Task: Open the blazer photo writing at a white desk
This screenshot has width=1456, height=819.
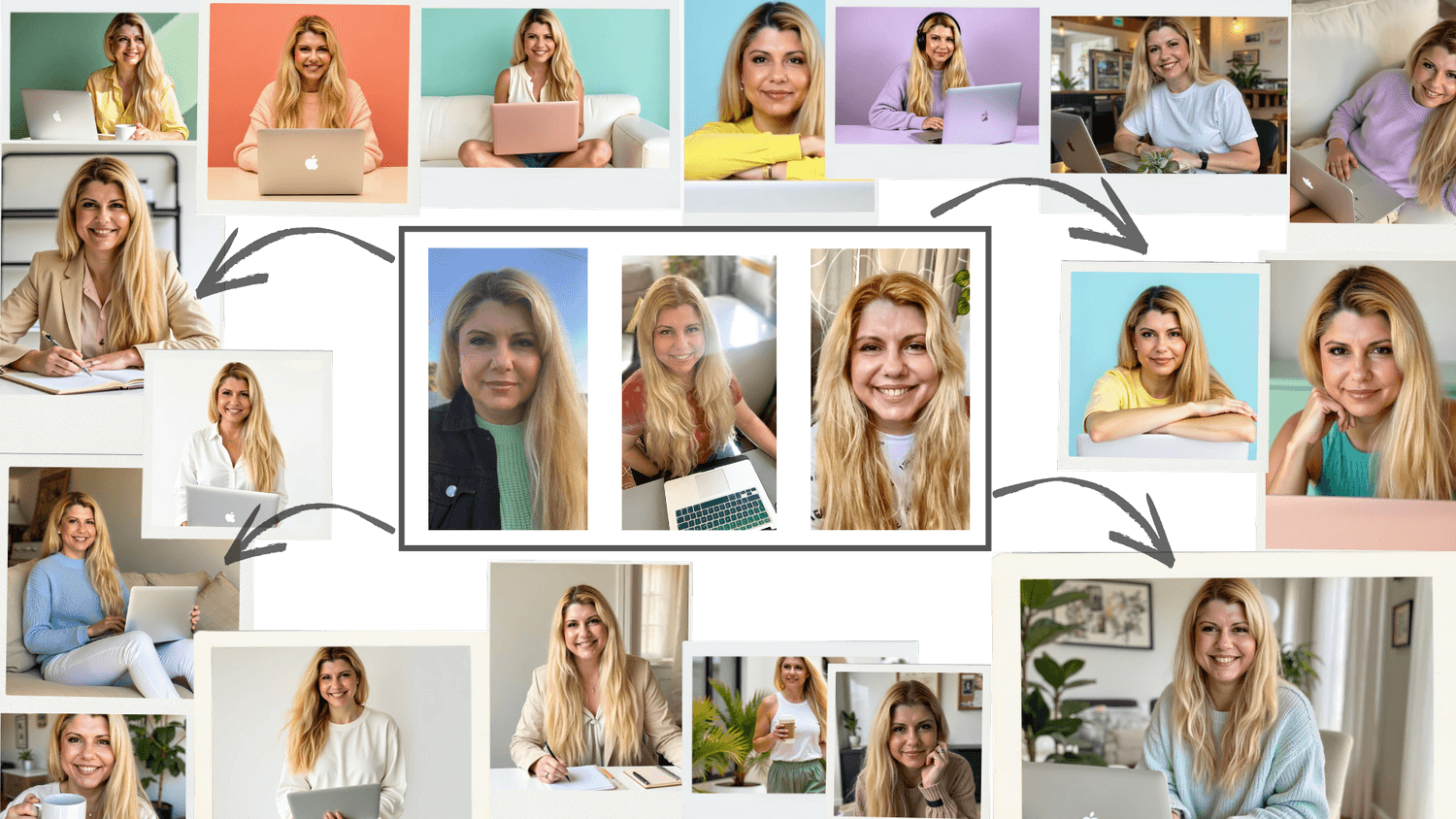Action: (x=590, y=676)
